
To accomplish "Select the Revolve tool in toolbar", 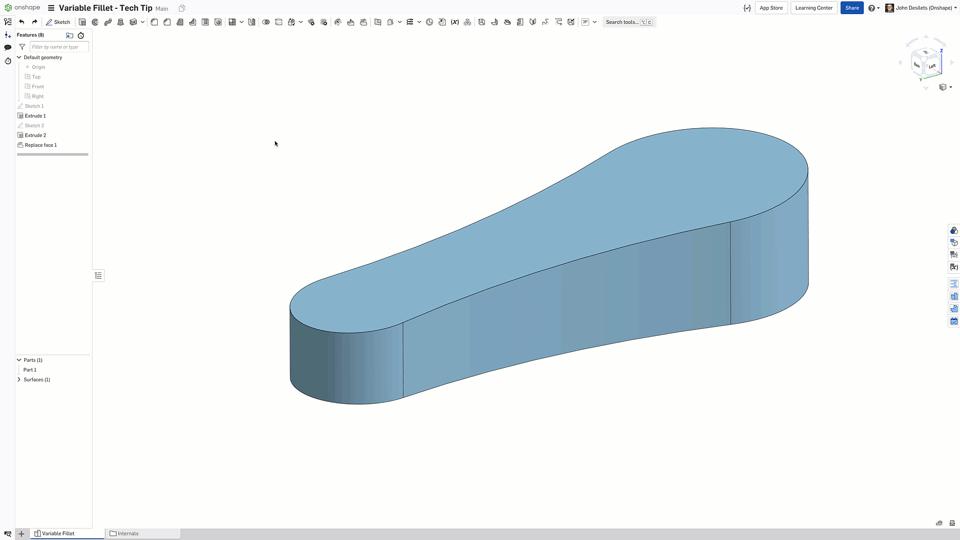I will 95,22.
